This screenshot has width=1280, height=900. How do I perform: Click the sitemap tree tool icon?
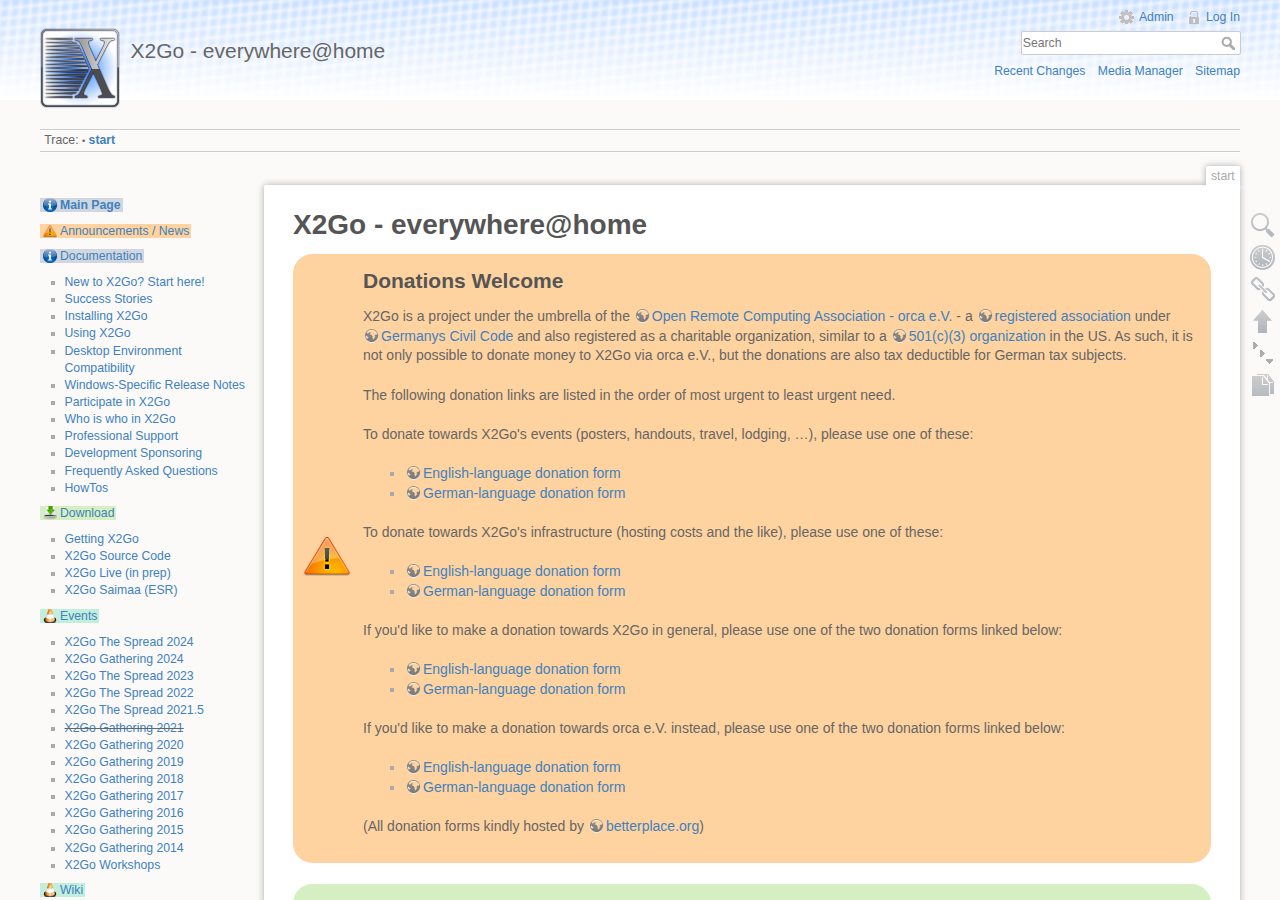(x=1263, y=353)
